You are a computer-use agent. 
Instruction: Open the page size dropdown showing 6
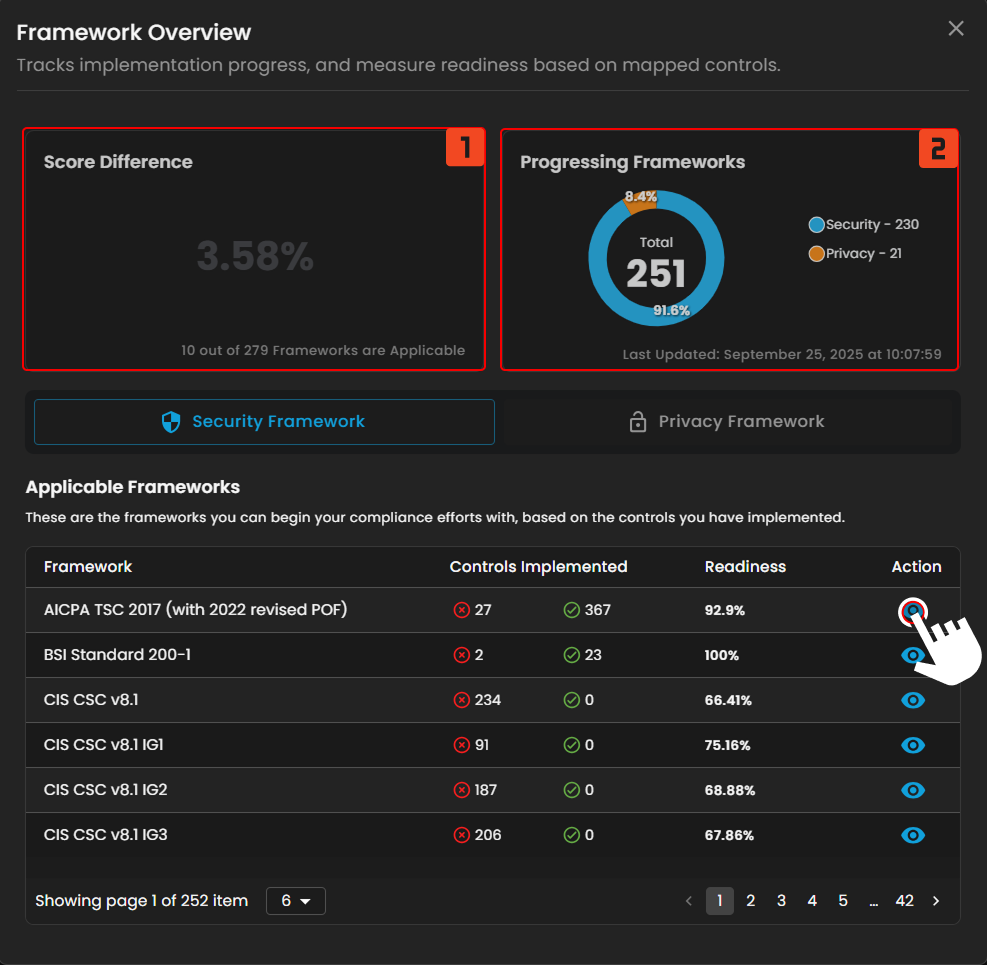(296, 901)
